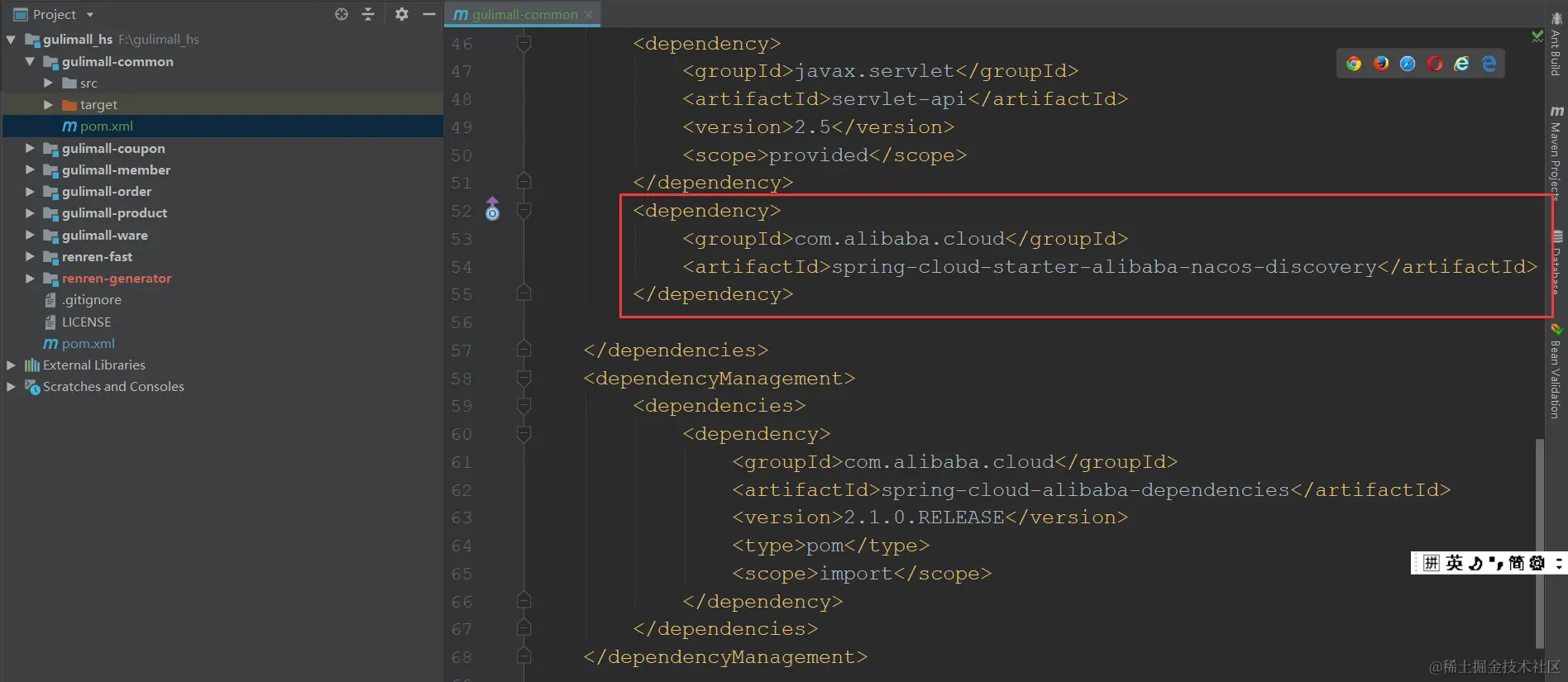Expand External Libraries node
The image size is (1568, 682).
11,365
